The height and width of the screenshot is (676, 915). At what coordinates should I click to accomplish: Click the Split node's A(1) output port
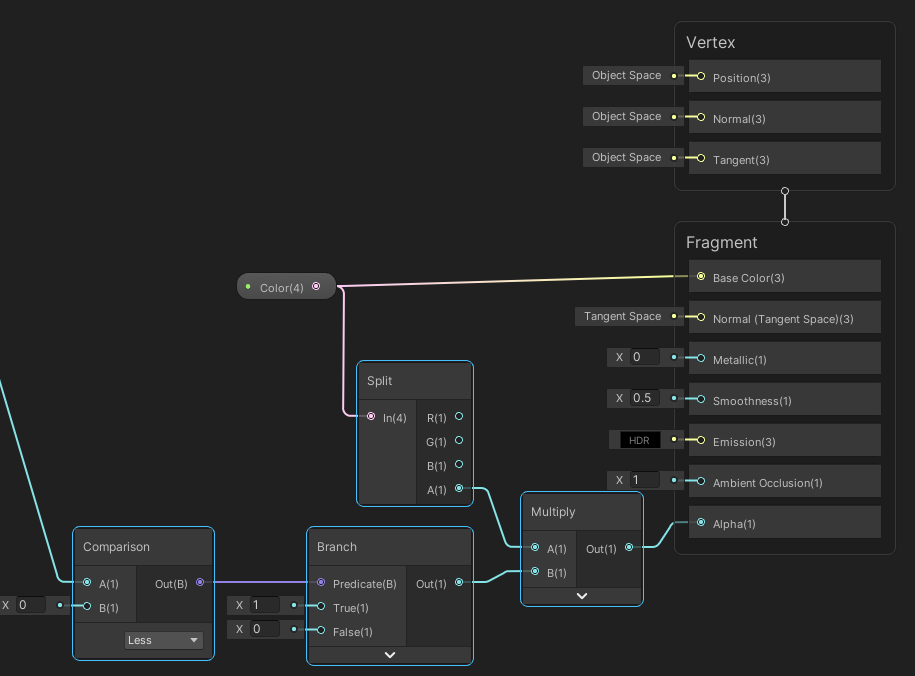459,489
